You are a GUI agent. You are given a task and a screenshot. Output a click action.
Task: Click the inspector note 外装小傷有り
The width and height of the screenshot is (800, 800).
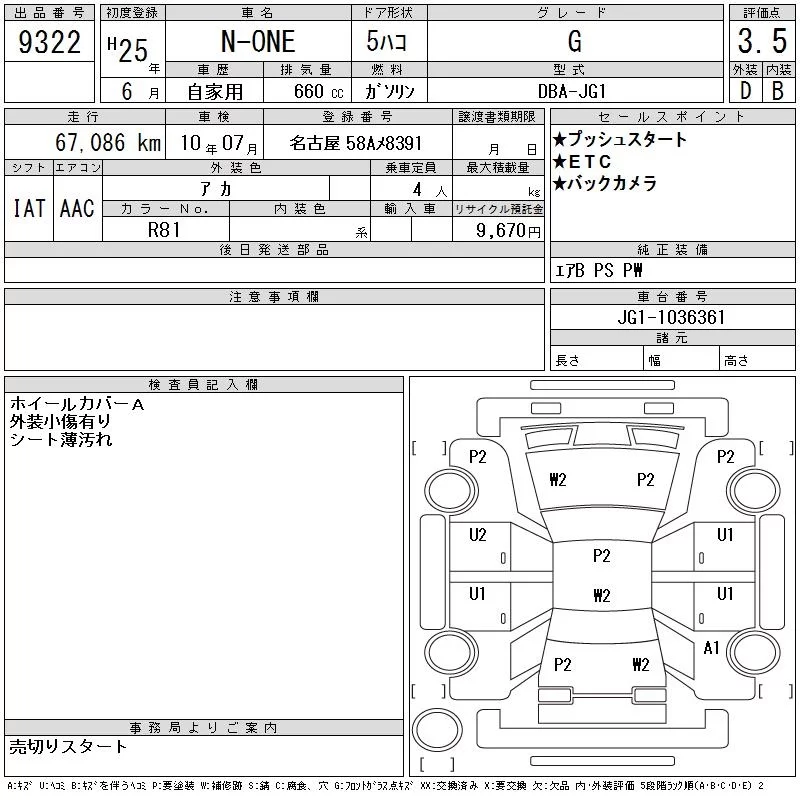pos(60,421)
